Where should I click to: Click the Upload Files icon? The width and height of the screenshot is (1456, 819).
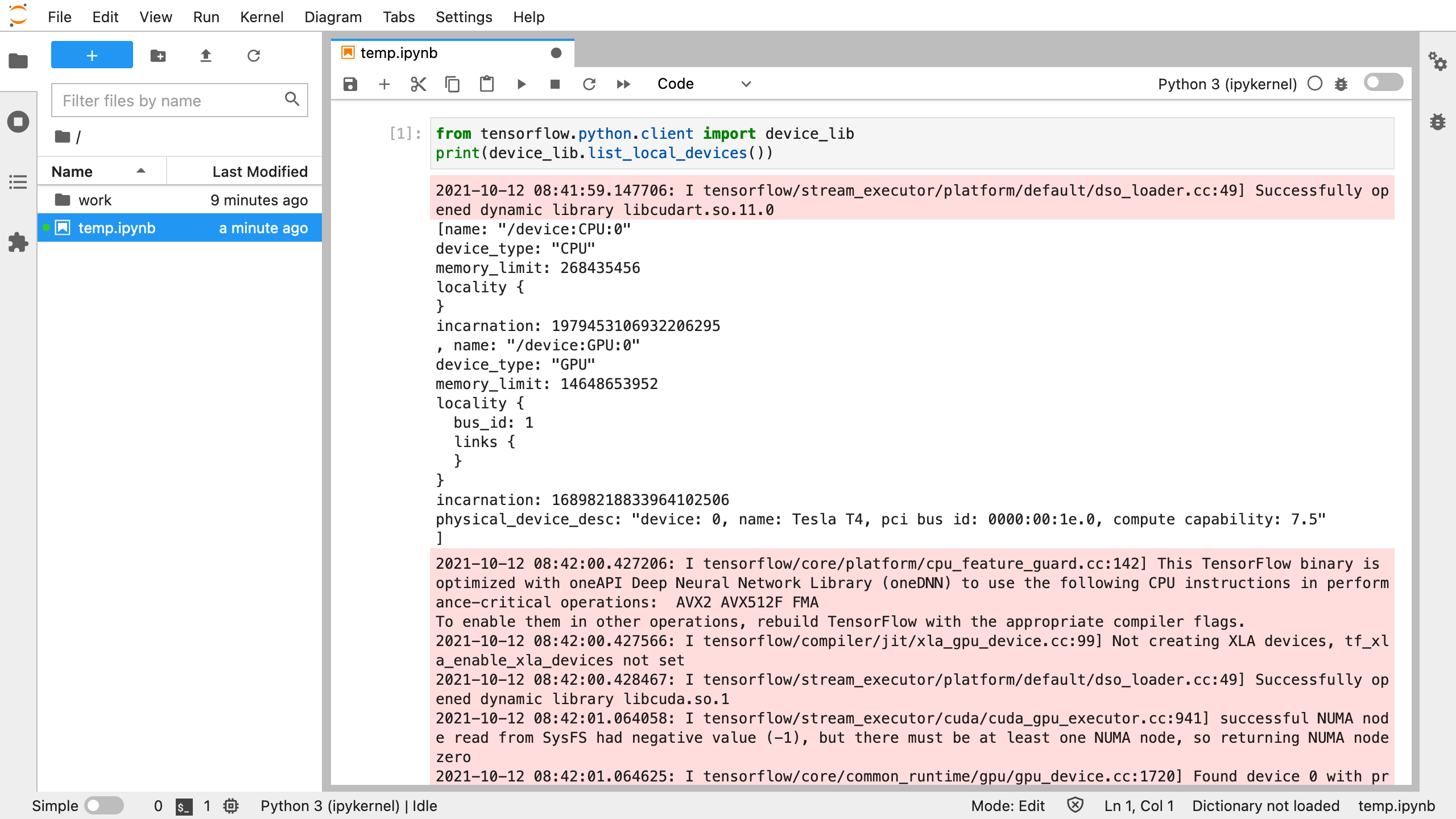click(206, 55)
